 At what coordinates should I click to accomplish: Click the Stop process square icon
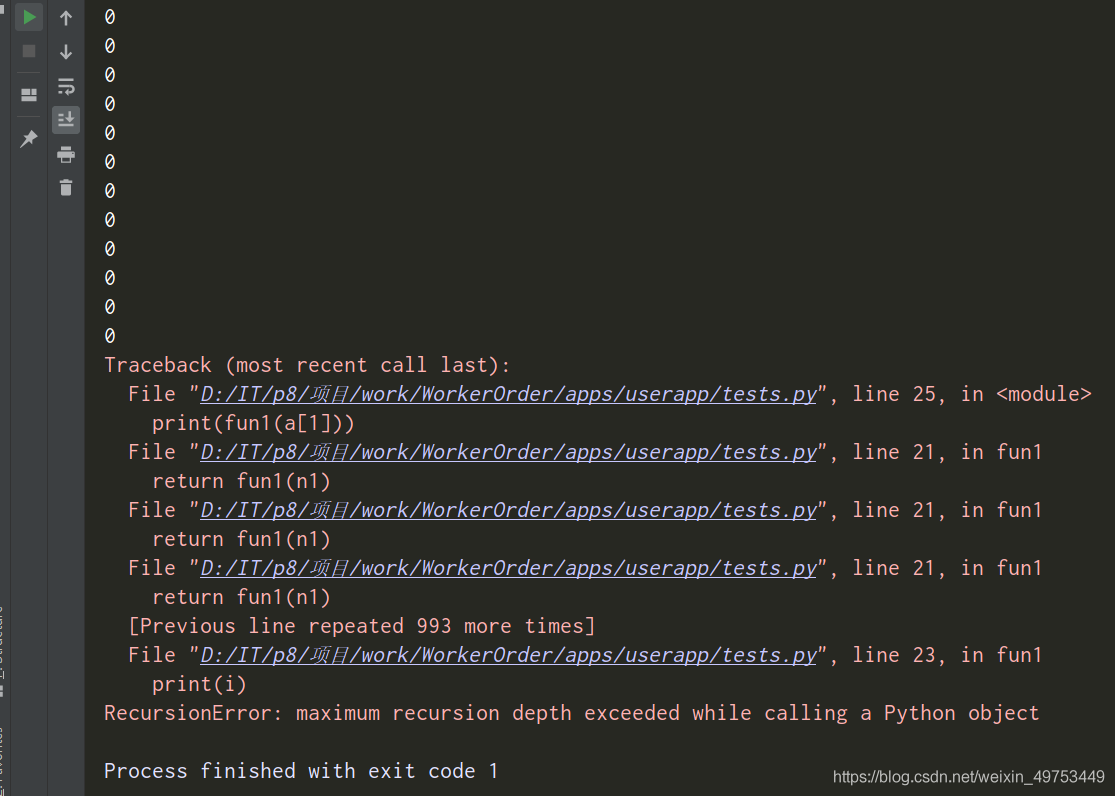pyautogui.click(x=29, y=51)
